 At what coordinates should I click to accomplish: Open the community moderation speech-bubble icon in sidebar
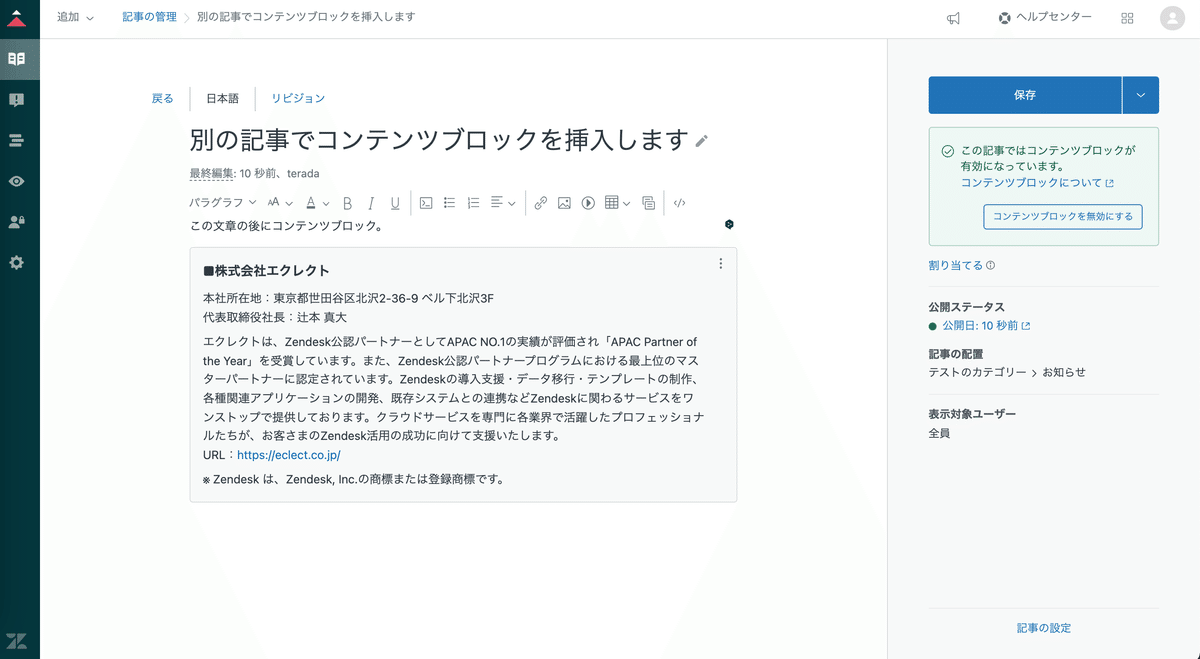click(x=16, y=100)
